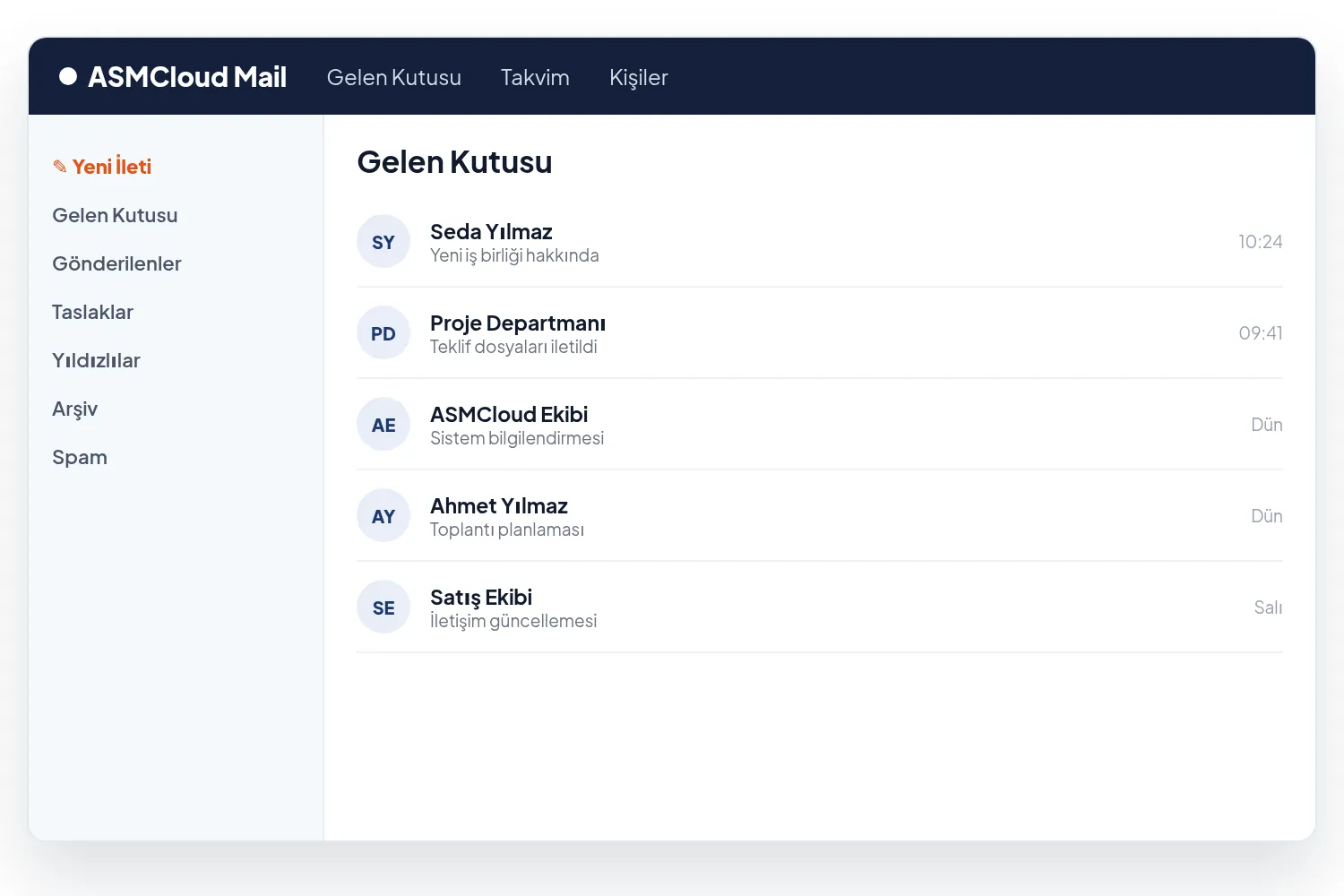Go to Kişiler in top navigation

(639, 77)
